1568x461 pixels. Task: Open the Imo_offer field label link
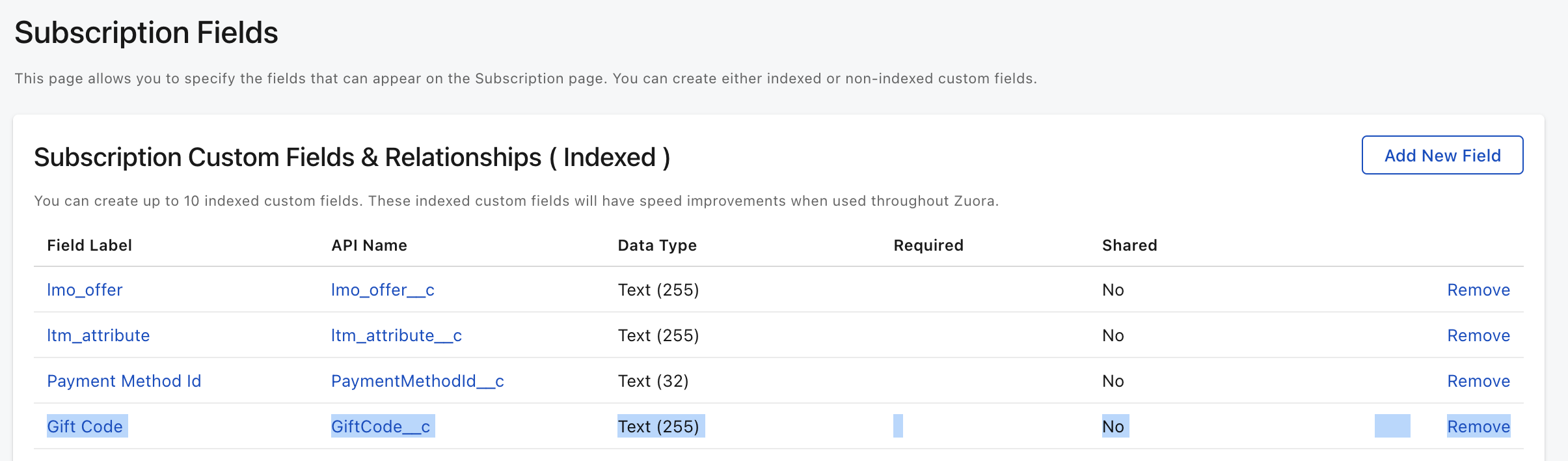[x=85, y=290]
